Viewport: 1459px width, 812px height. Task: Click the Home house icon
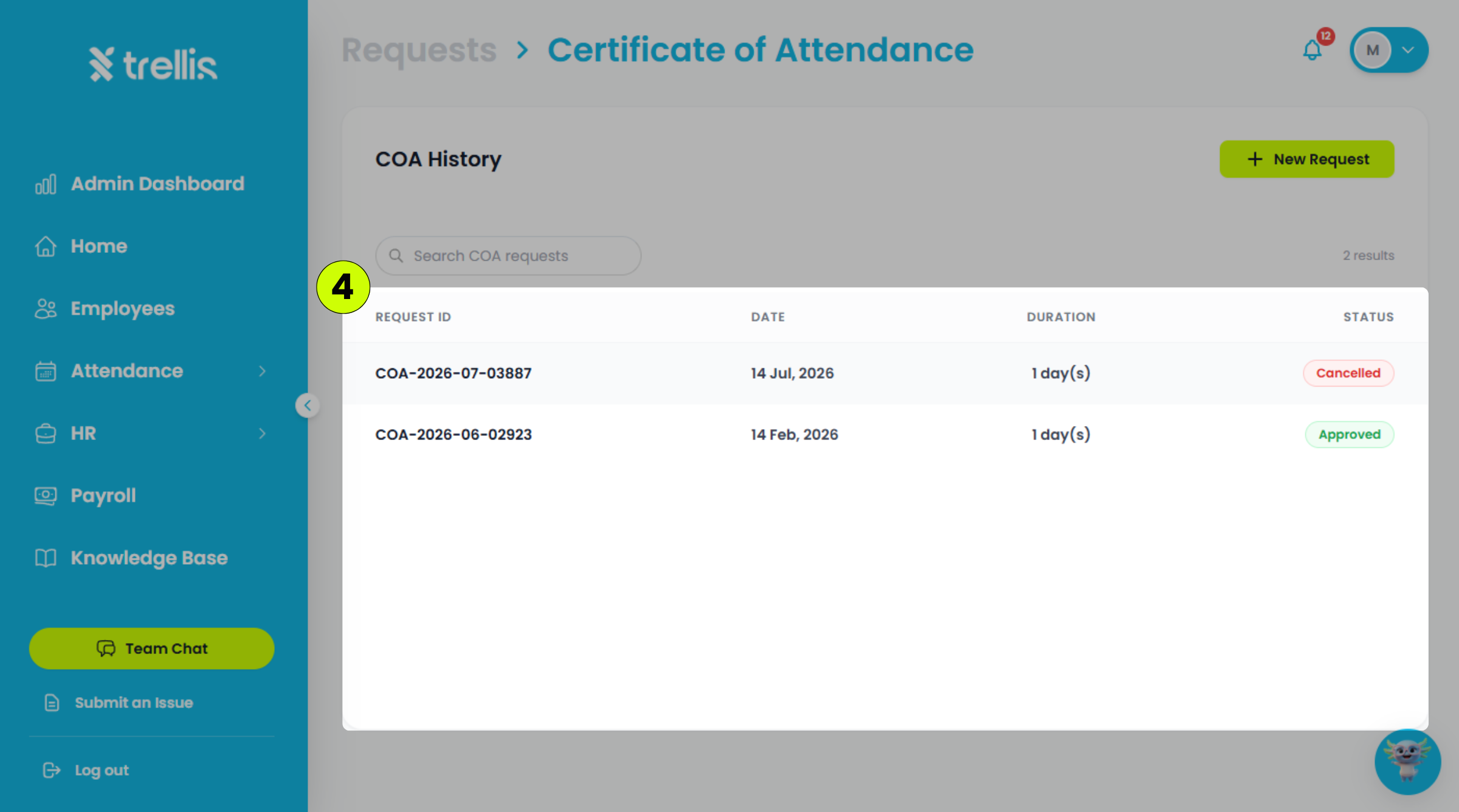46,246
